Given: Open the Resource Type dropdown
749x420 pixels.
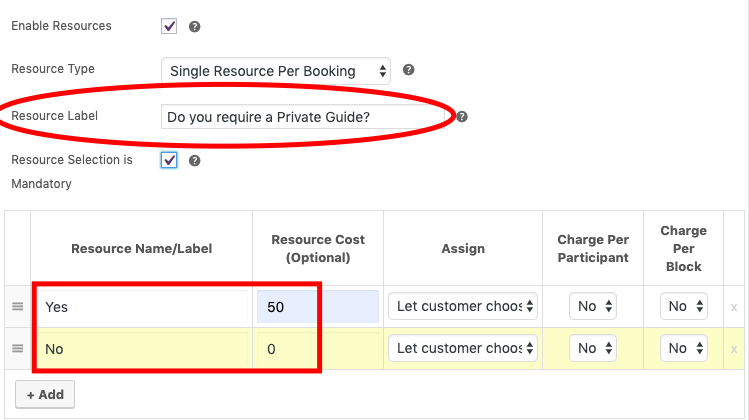Looking at the screenshot, I should [276, 71].
